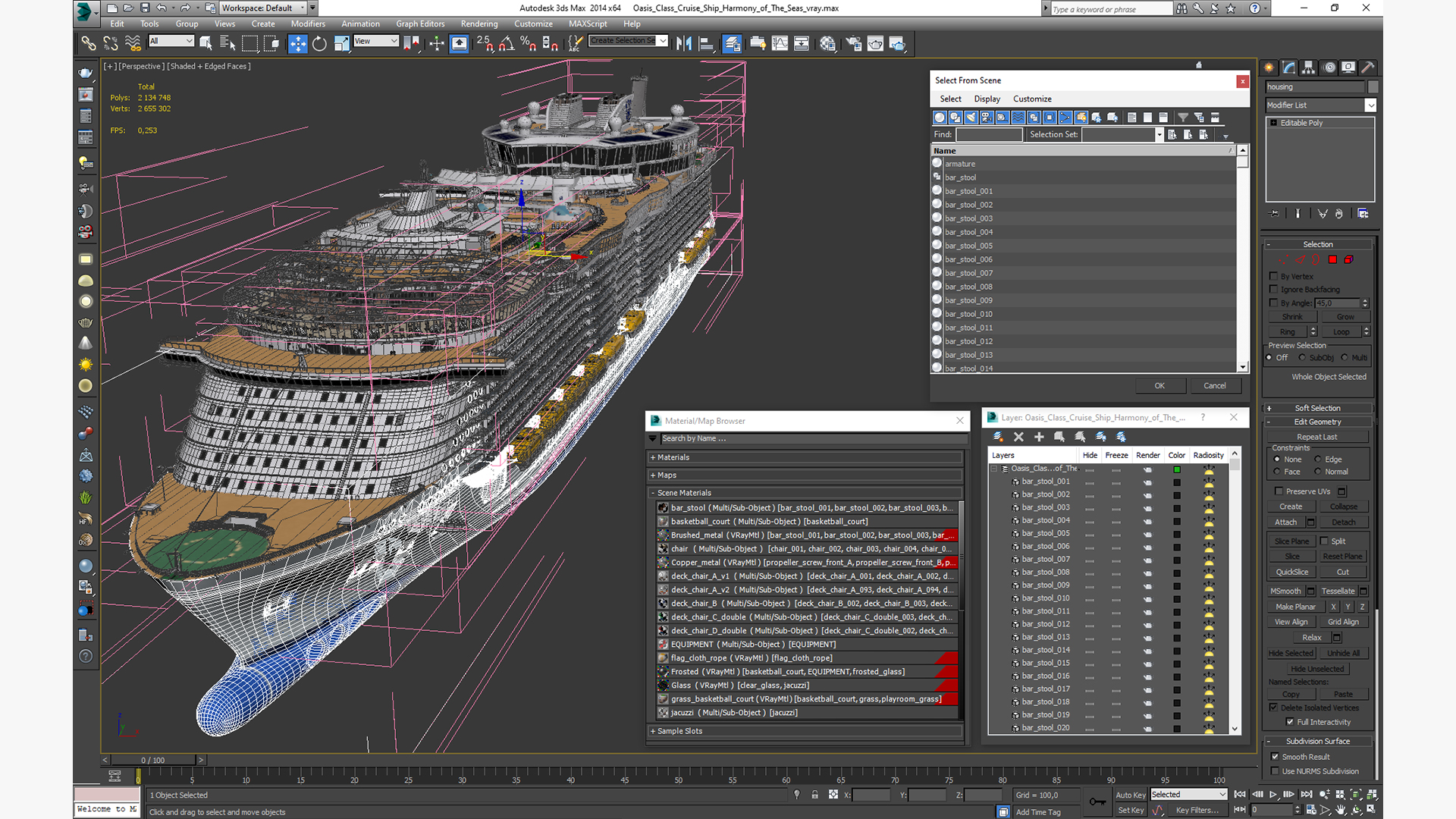The height and width of the screenshot is (819, 1456).
Task: Select Element sub-object level icon
Action: [x=1348, y=259]
